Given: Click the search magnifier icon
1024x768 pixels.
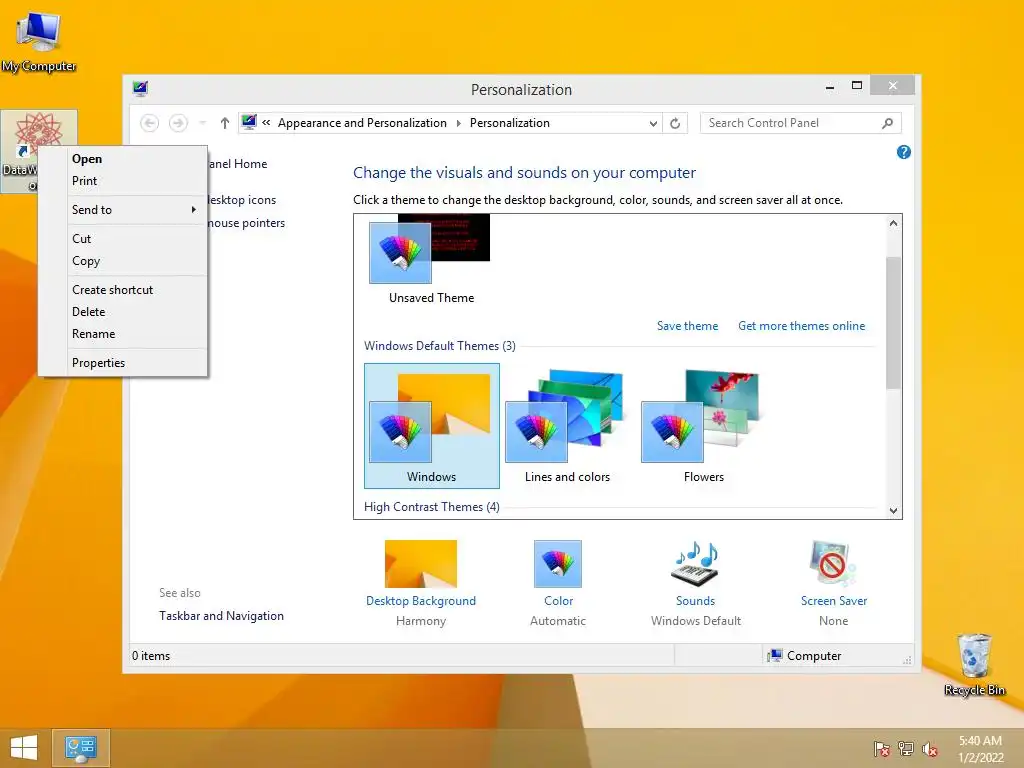Looking at the screenshot, I should click(888, 123).
